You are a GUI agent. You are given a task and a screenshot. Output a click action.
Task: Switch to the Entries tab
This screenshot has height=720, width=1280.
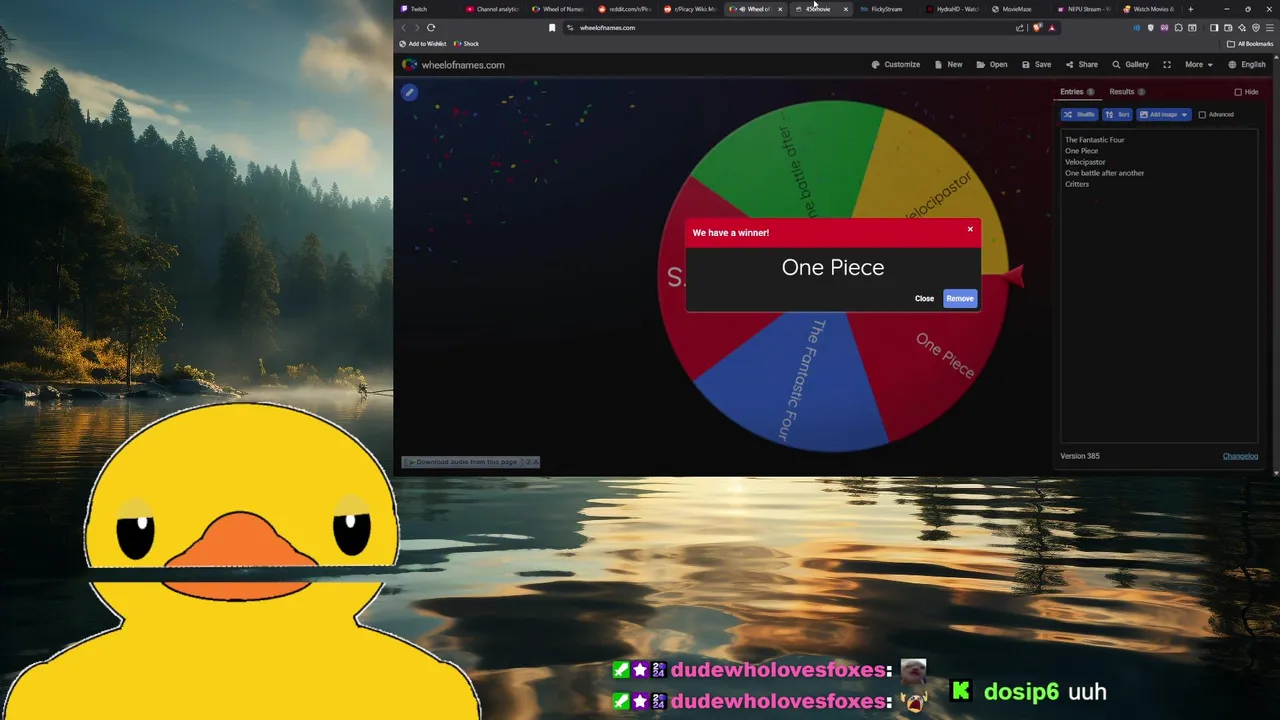(x=1077, y=92)
